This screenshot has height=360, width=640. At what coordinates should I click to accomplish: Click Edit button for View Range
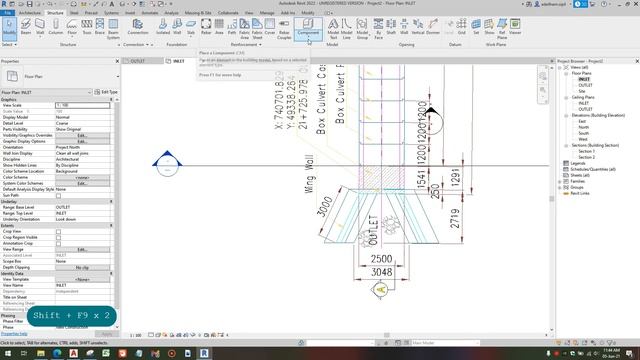[x=82, y=249]
